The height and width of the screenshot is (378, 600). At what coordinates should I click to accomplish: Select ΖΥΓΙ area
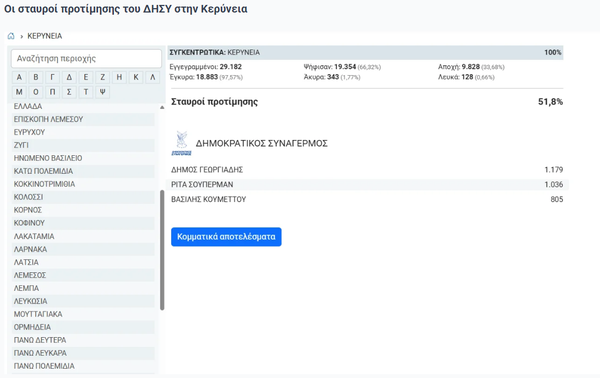coord(83,145)
